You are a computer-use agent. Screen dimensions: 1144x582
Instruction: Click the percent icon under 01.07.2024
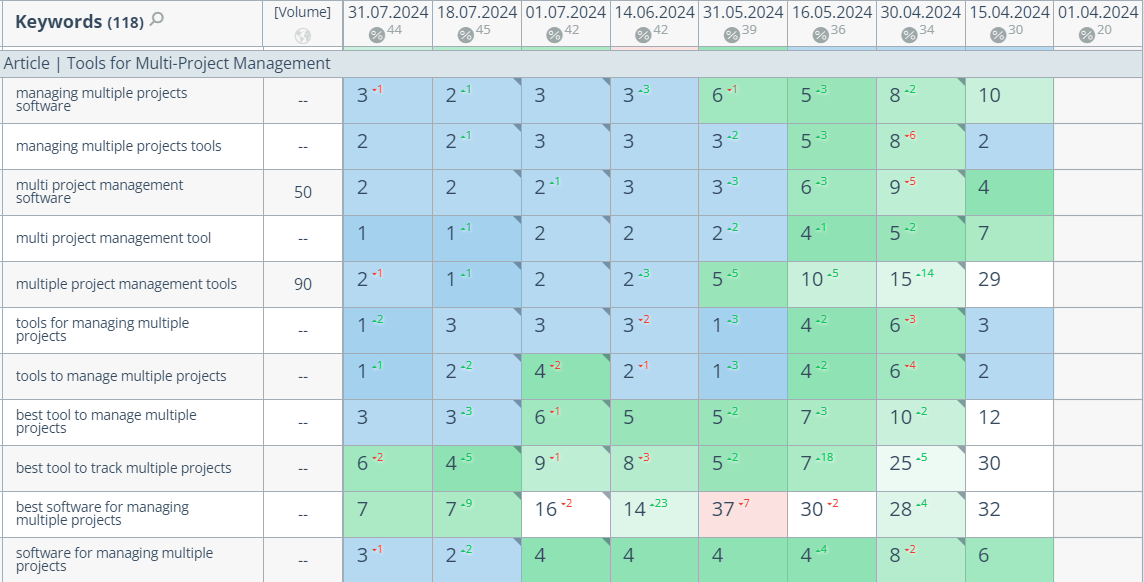[x=555, y=35]
